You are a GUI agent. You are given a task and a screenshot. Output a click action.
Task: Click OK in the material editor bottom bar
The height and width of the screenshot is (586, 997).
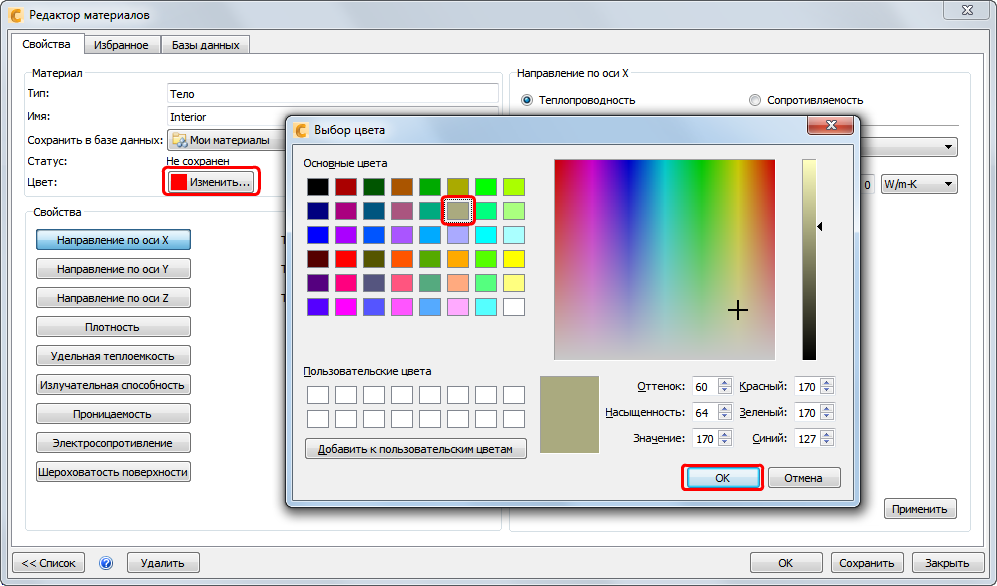(786, 563)
